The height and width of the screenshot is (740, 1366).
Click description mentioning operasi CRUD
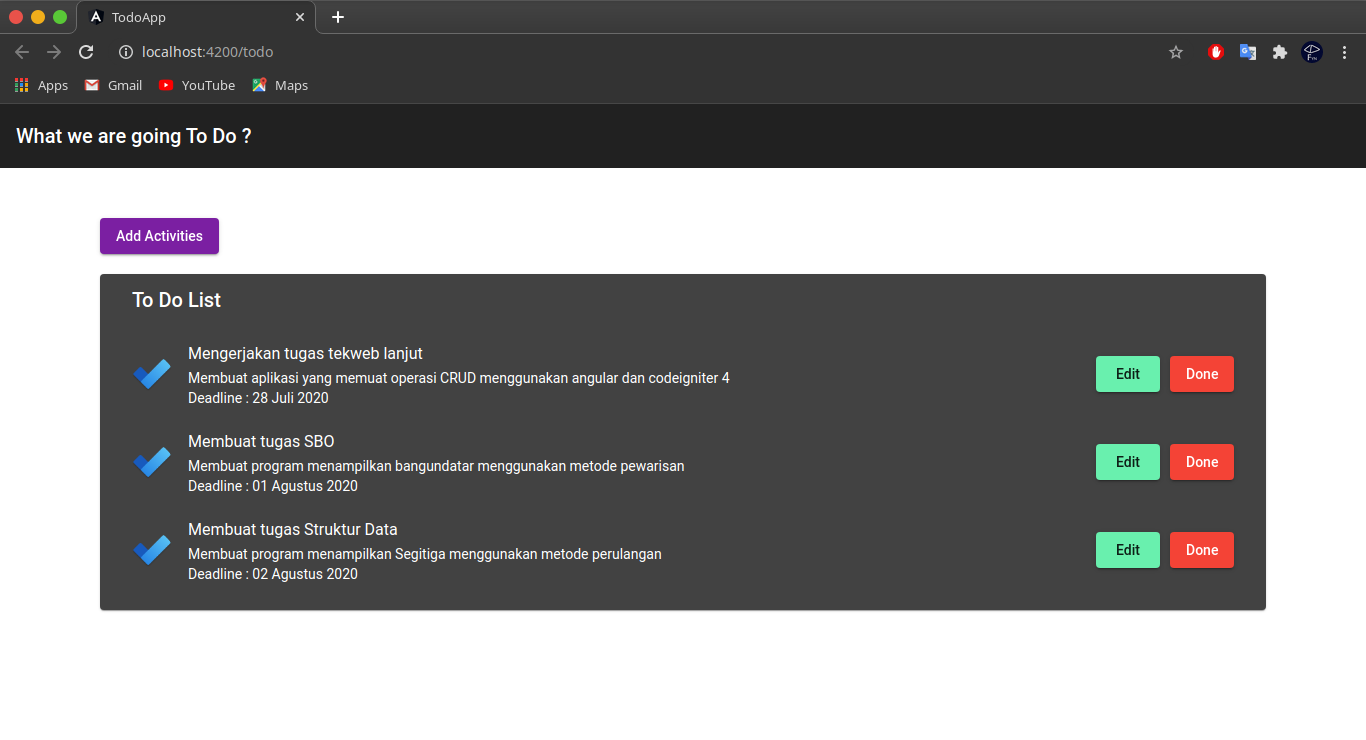coord(459,378)
